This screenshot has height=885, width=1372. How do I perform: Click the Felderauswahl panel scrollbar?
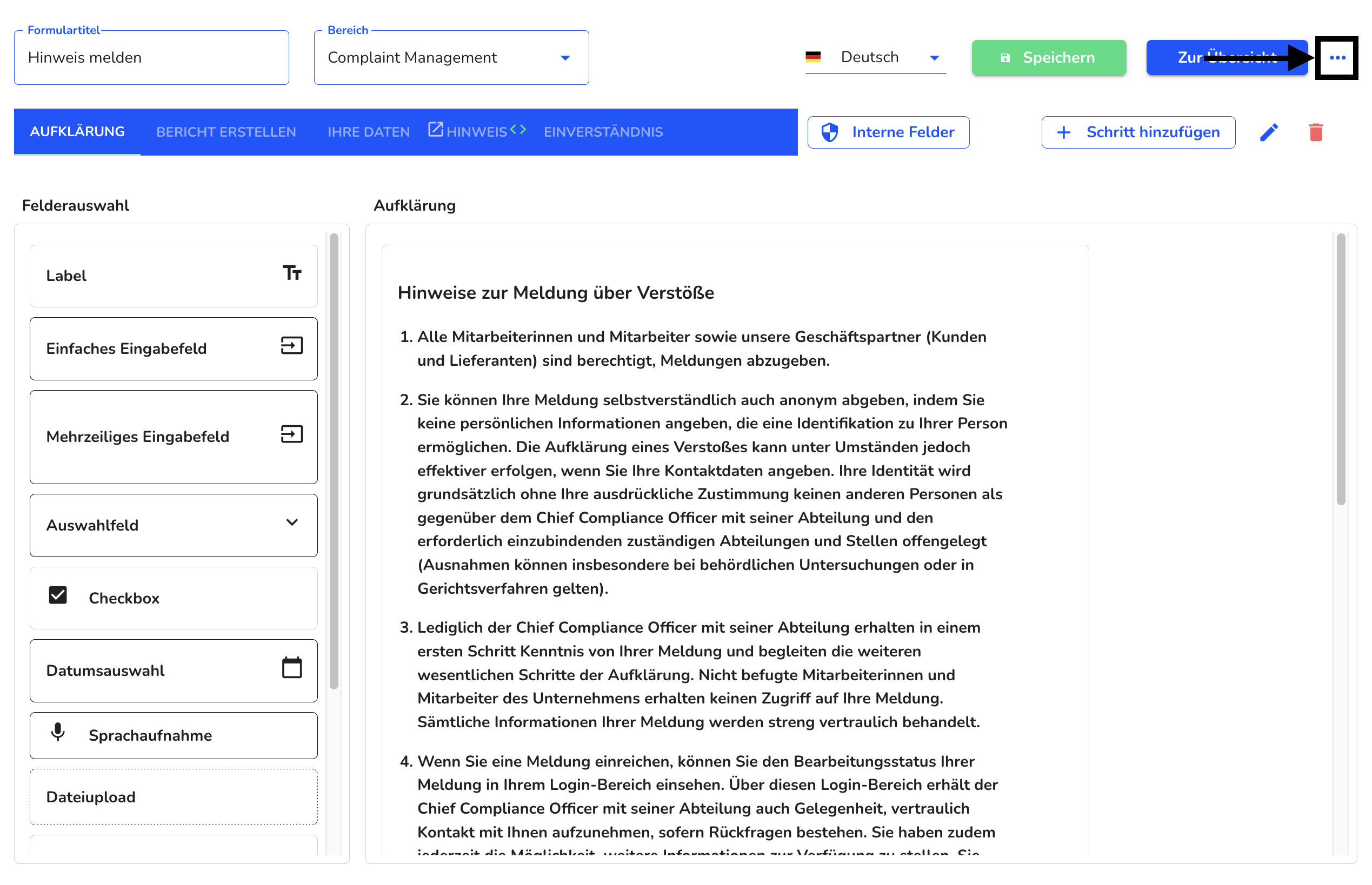pyautogui.click(x=334, y=461)
